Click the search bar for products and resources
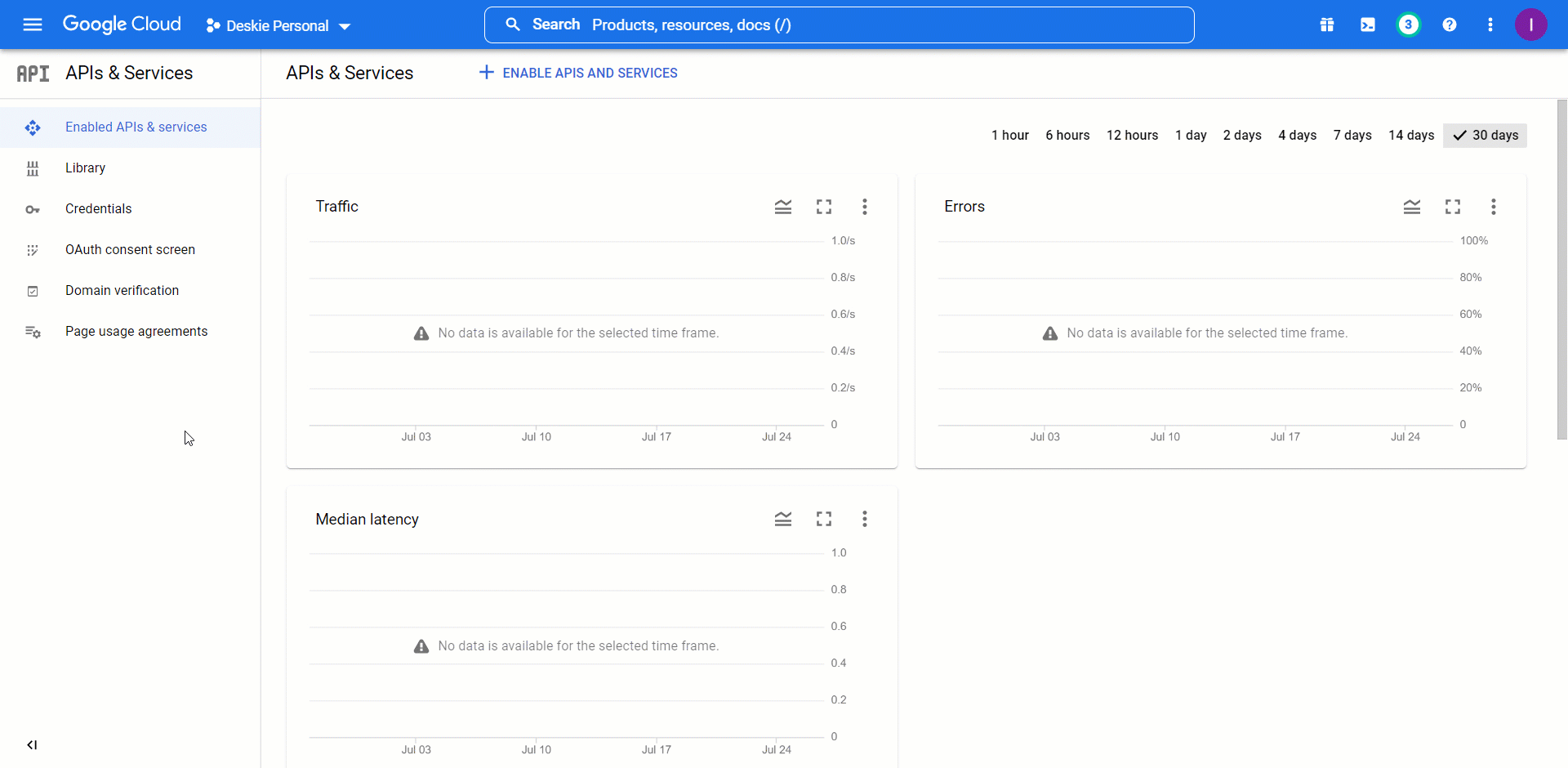 coord(839,25)
